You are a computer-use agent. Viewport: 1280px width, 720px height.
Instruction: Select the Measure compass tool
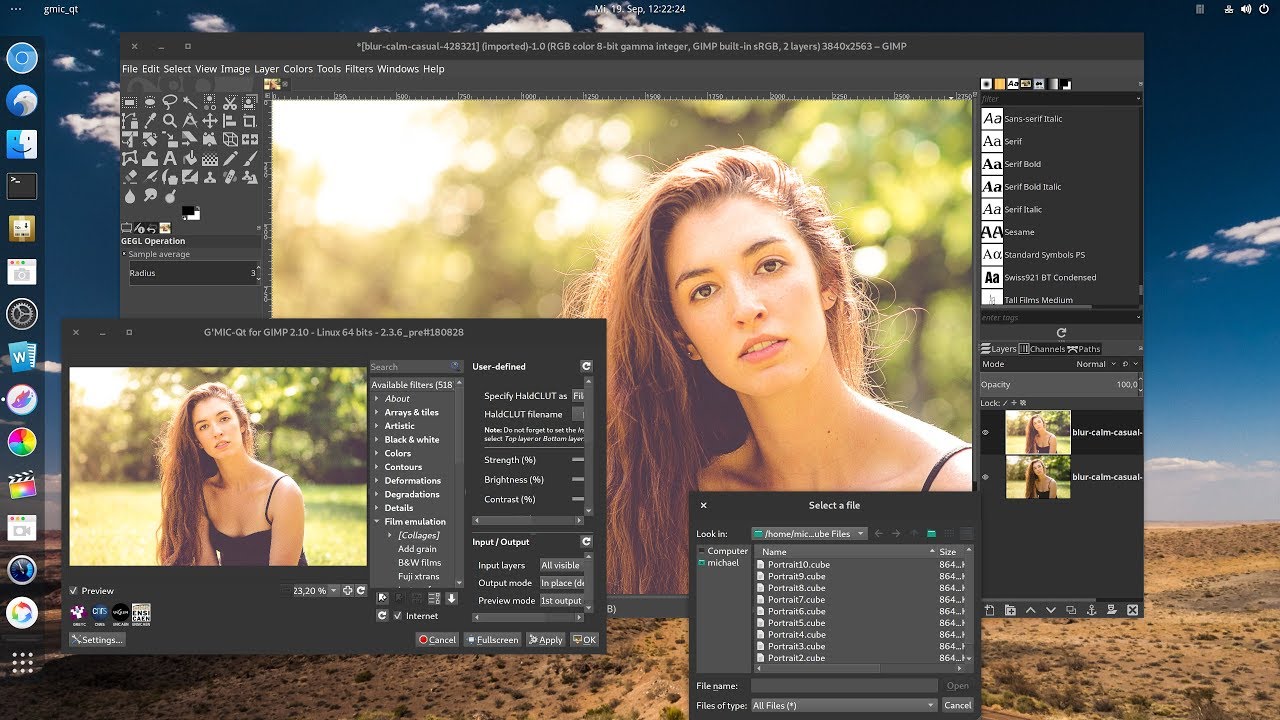coord(190,121)
